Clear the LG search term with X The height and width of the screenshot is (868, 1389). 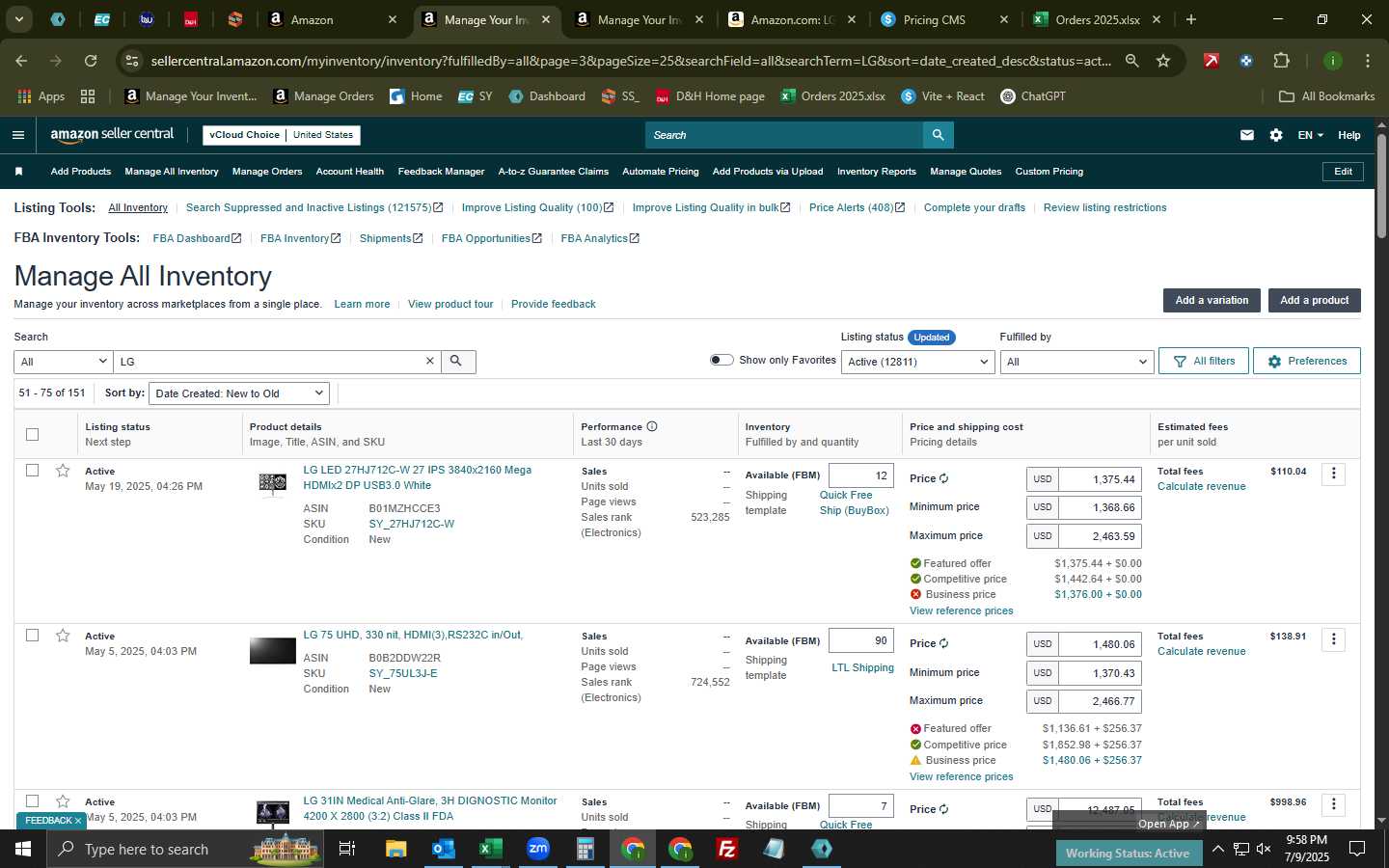[x=430, y=361]
